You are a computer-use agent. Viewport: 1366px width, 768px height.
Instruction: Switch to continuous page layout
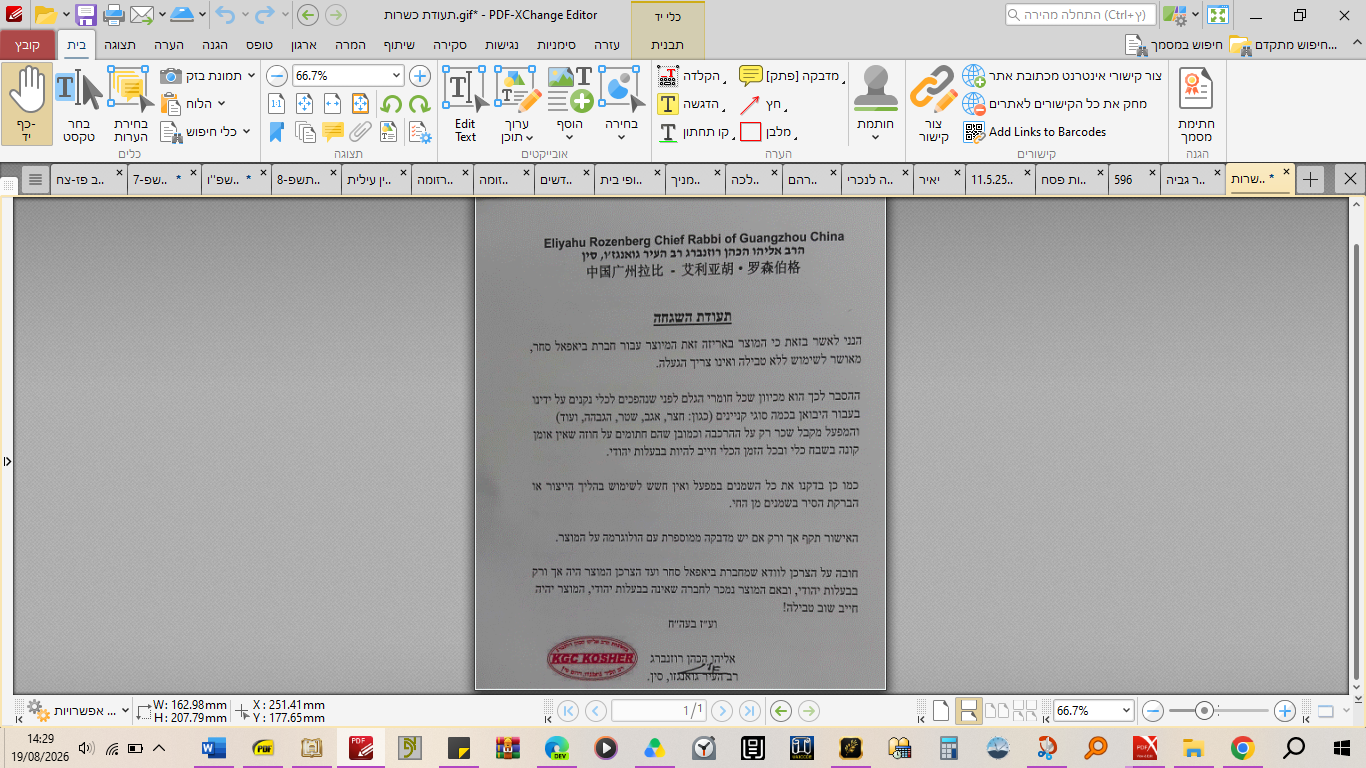point(968,711)
